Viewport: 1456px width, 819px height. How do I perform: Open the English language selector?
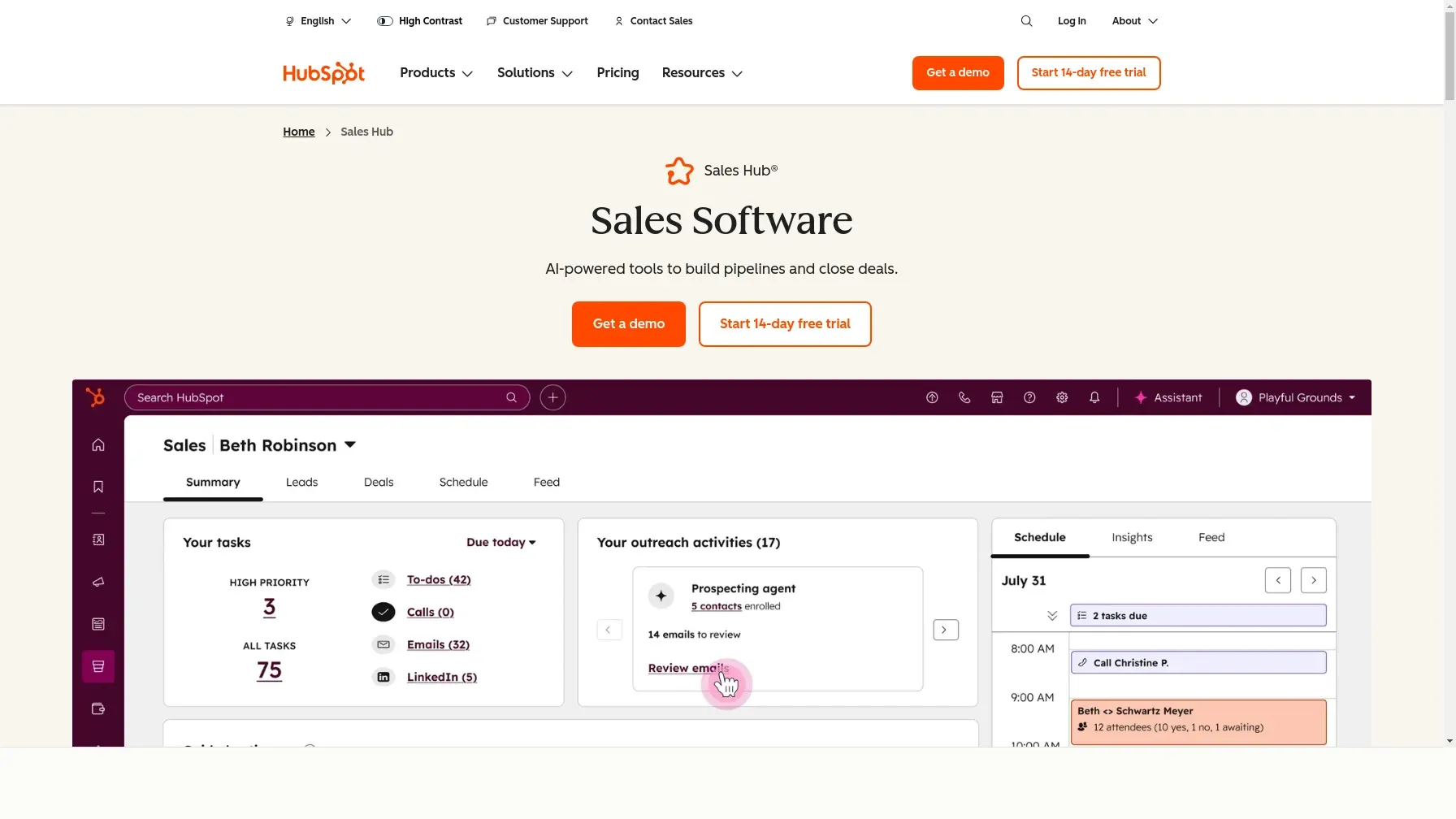(x=317, y=20)
